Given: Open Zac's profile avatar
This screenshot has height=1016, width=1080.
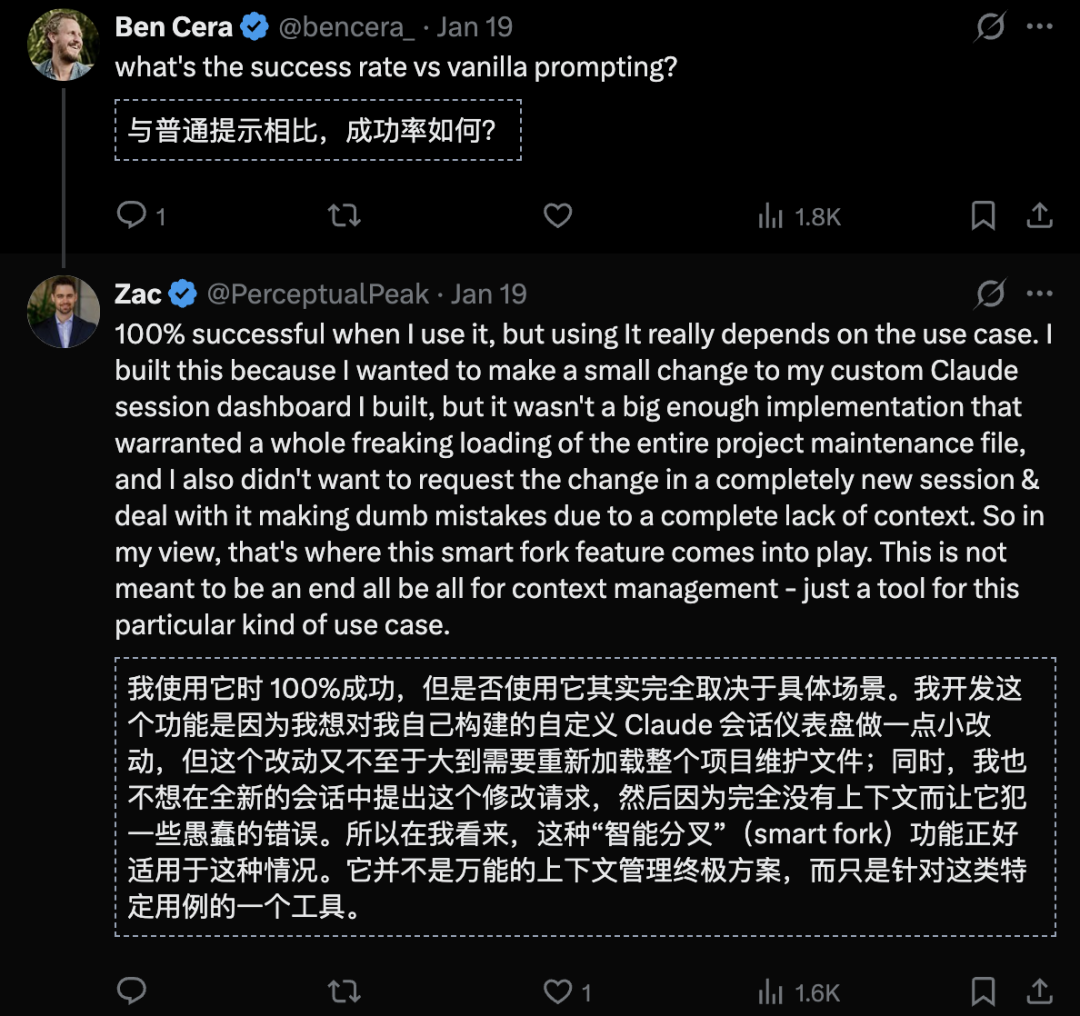Looking at the screenshot, I should point(64,311).
